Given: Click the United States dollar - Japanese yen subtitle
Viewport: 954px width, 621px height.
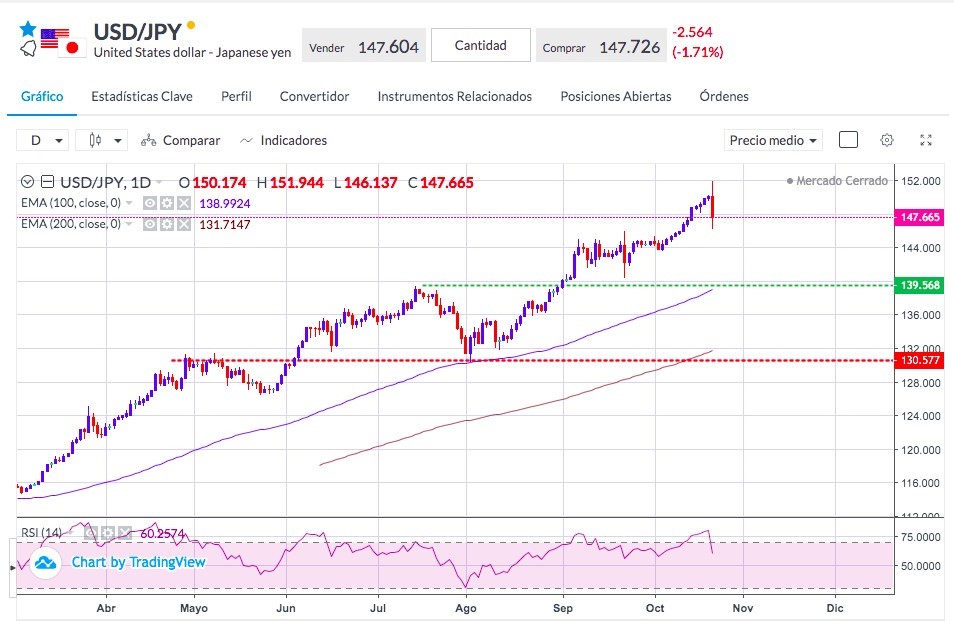Looking at the screenshot, I should pyautogui.click(x=192, y=52).
